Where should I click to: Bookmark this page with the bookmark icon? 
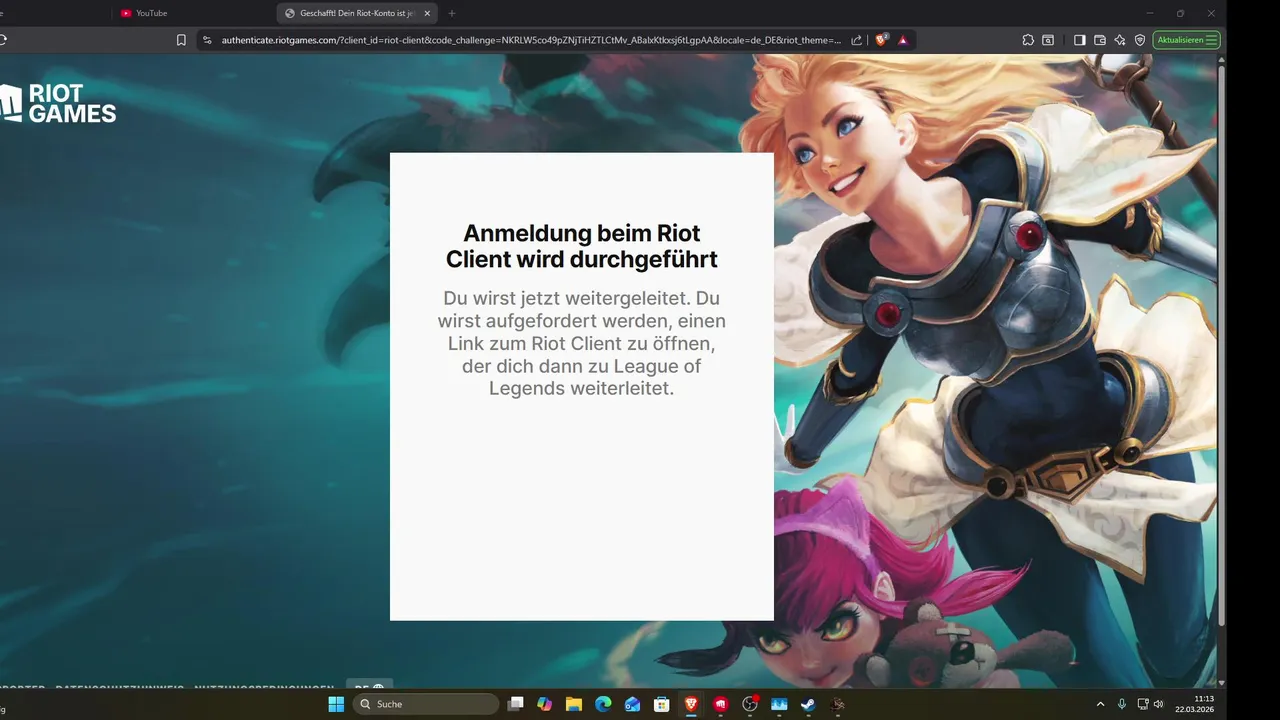tap(181, 40)
